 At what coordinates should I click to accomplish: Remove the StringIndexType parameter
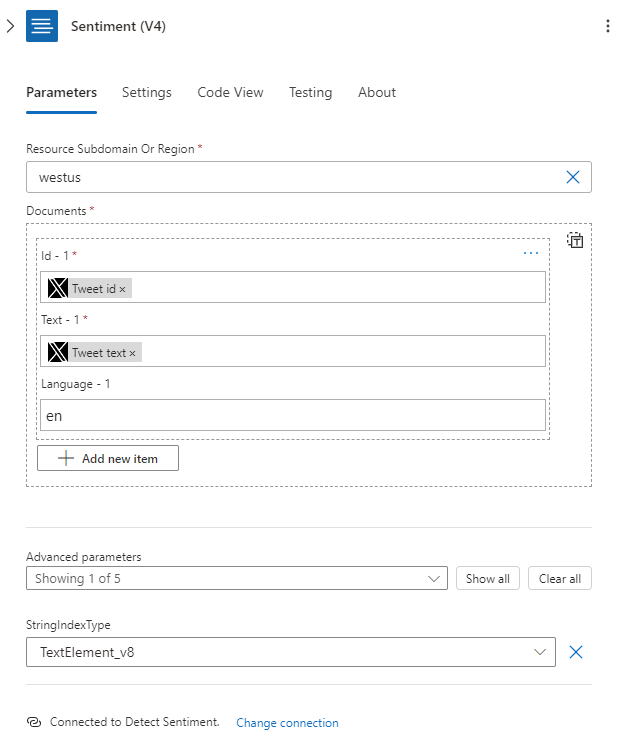575,652
